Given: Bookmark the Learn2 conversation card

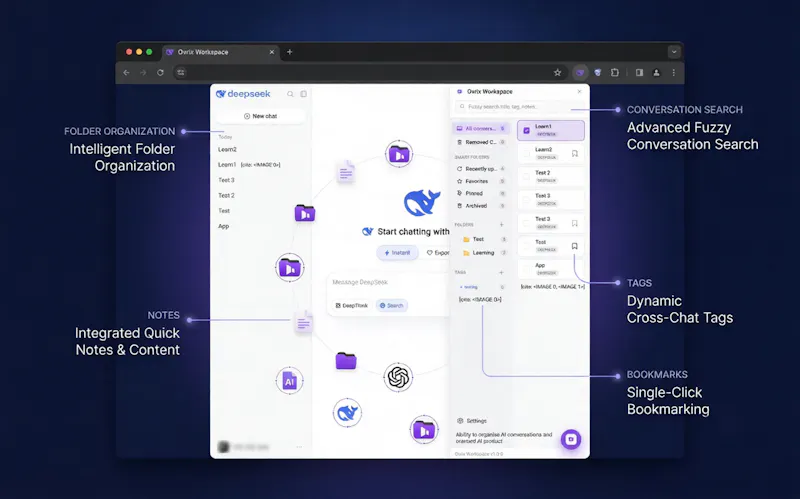Looking at the screenshot, I should [x=574, y=154].
